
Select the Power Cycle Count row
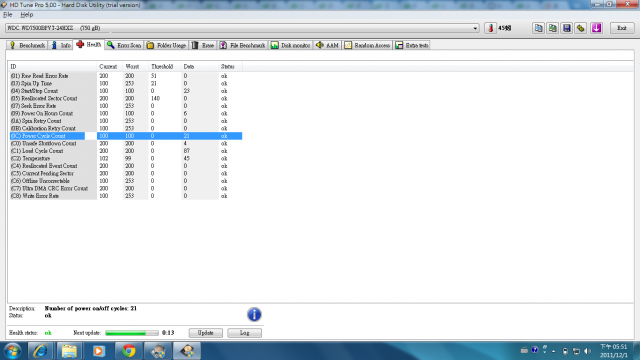[x=126, y=136]
